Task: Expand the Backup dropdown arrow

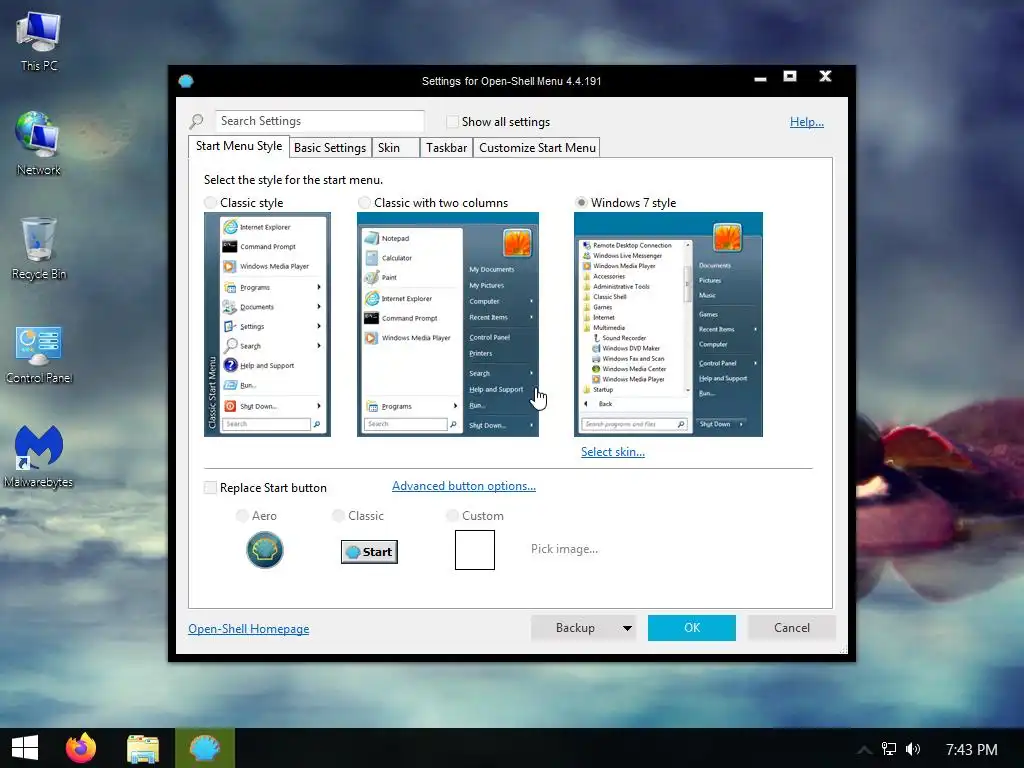Action: click(x=627, y=628)
